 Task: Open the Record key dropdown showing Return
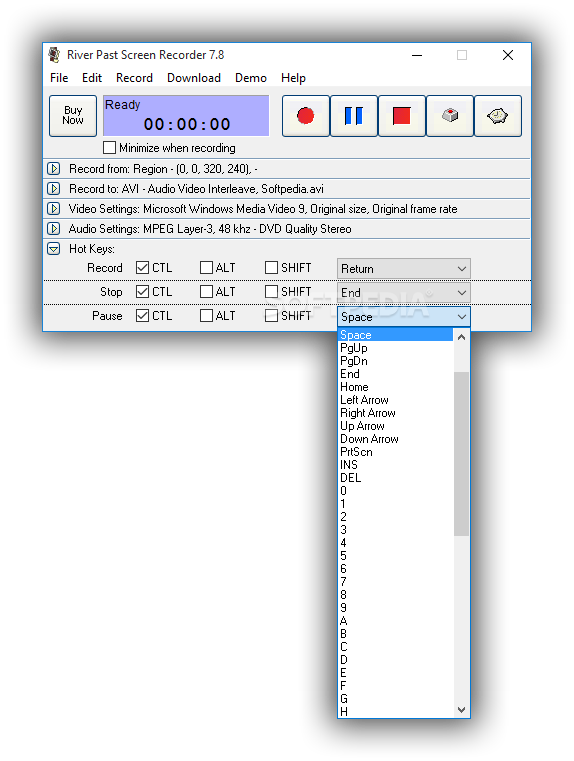click(x=404, y=269)
